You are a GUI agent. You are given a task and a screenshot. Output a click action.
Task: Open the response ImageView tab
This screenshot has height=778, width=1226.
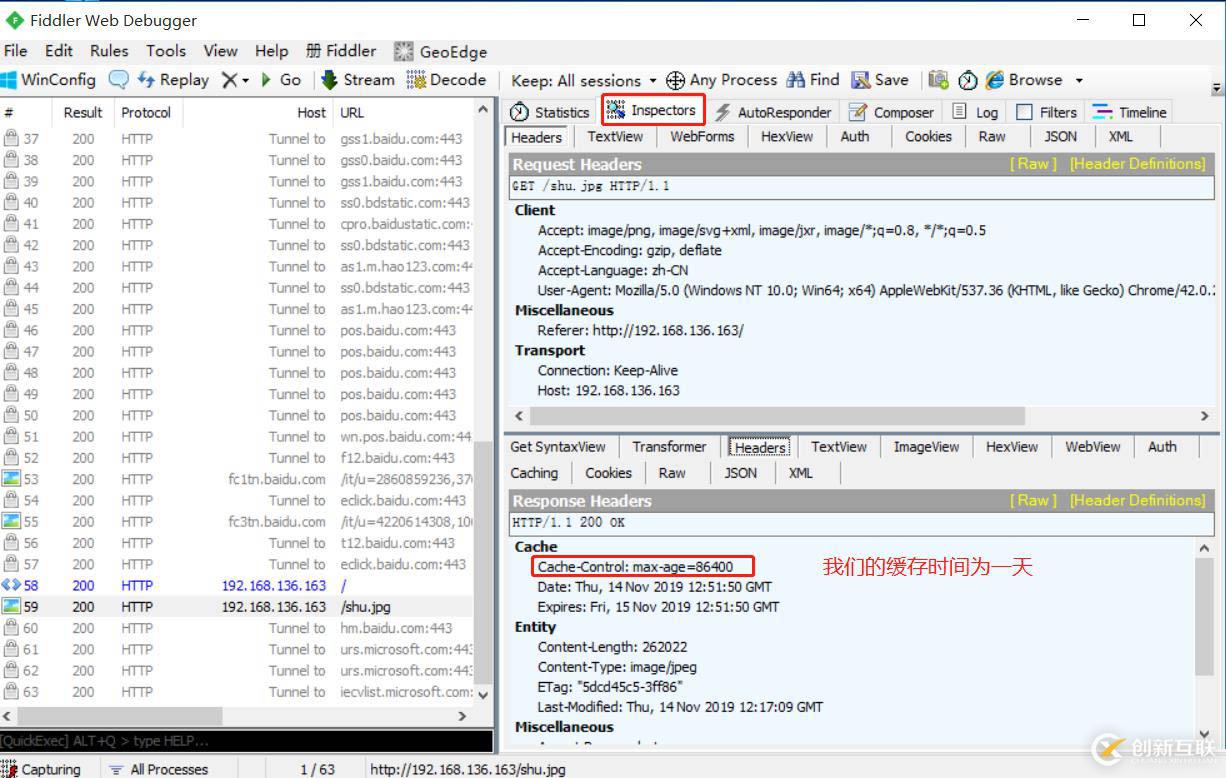(x=926, y=447)
